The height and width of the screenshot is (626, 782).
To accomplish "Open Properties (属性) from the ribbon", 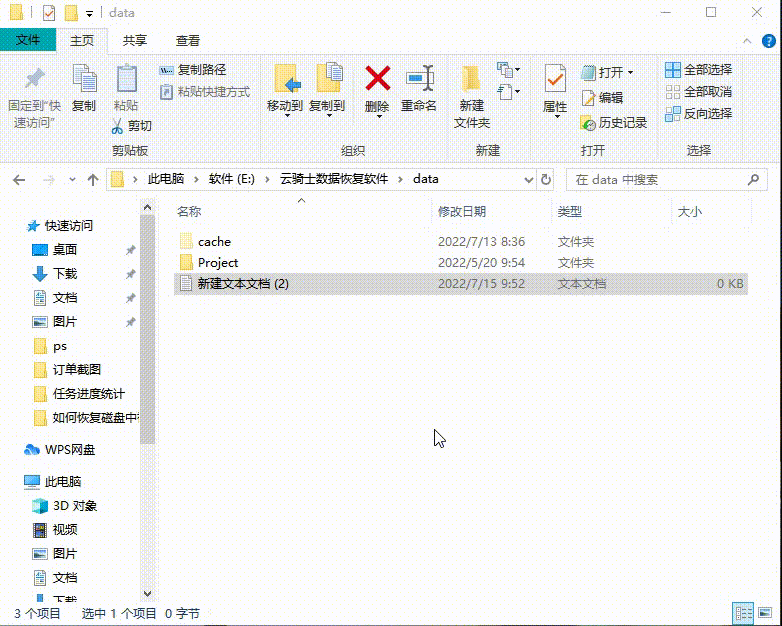I will point(555,80).
